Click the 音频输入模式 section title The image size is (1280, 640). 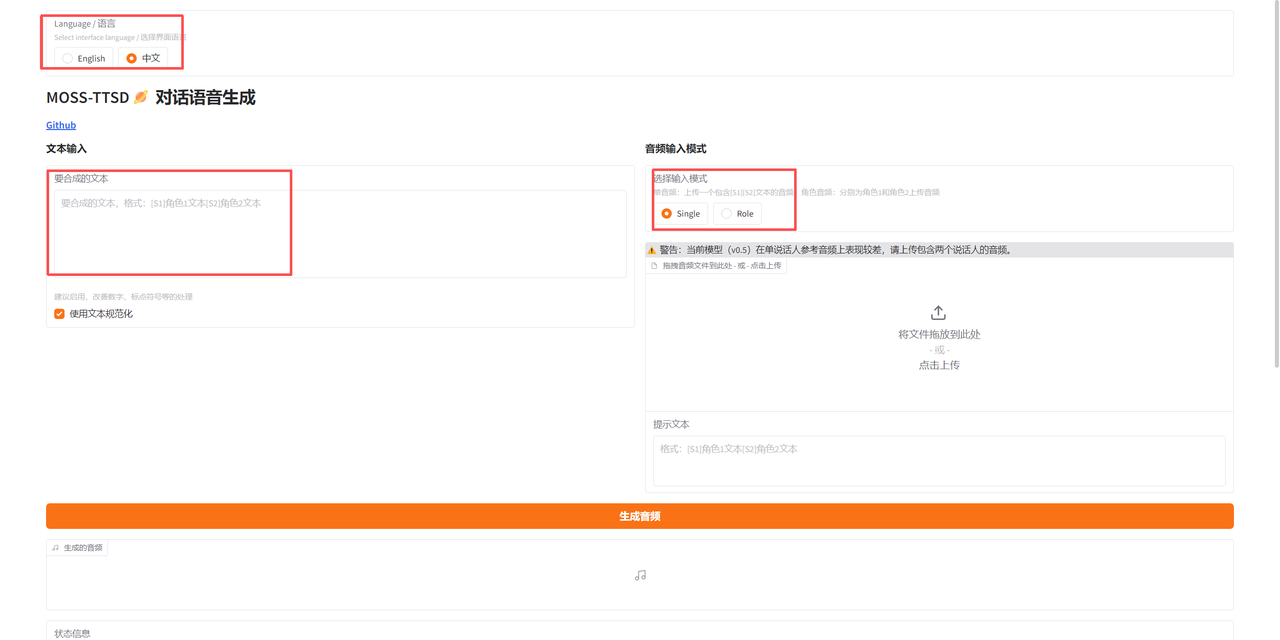(676, 148)
